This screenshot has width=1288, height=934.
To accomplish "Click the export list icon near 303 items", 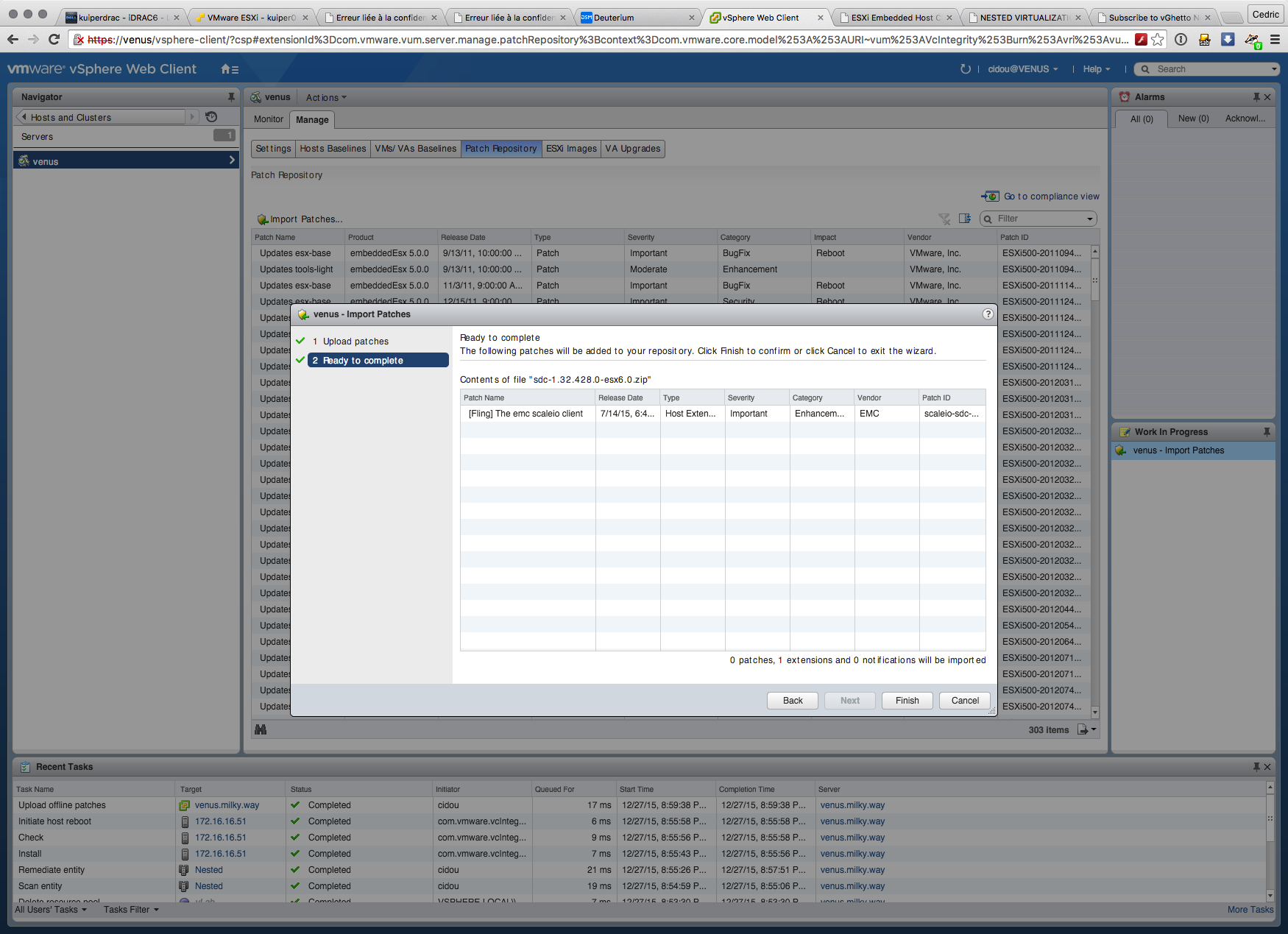I will pyautogui.click(x=1083, y=729).
